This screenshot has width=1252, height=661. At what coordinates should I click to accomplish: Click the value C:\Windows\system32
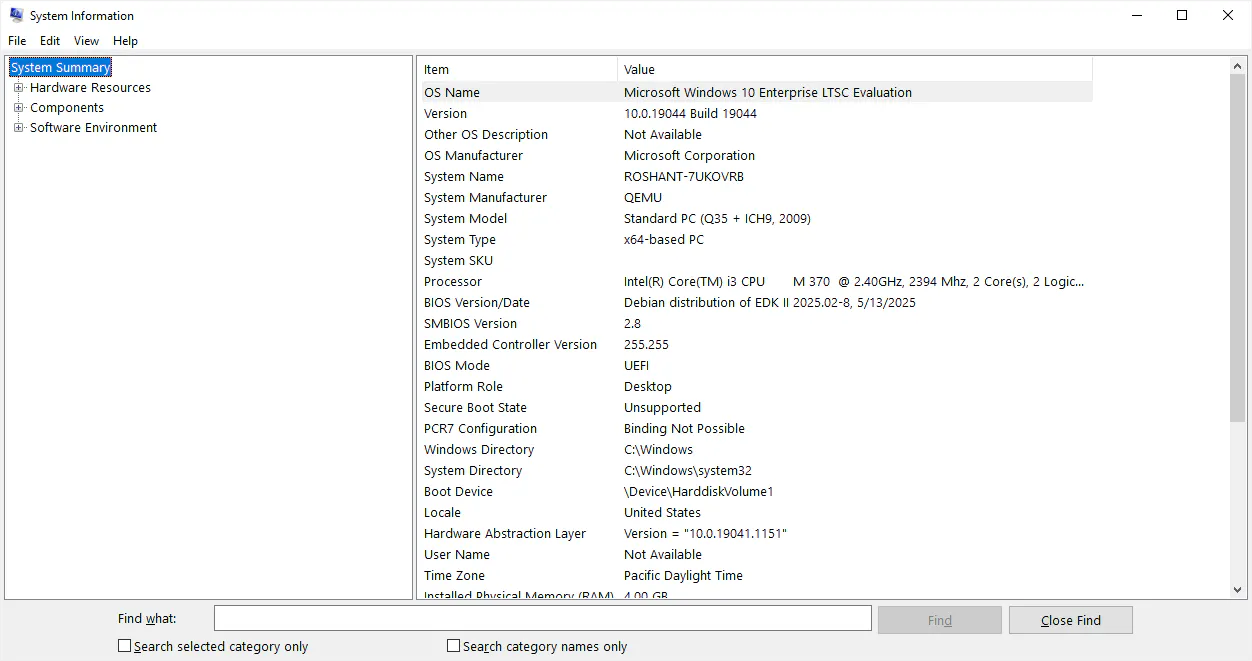688,470
